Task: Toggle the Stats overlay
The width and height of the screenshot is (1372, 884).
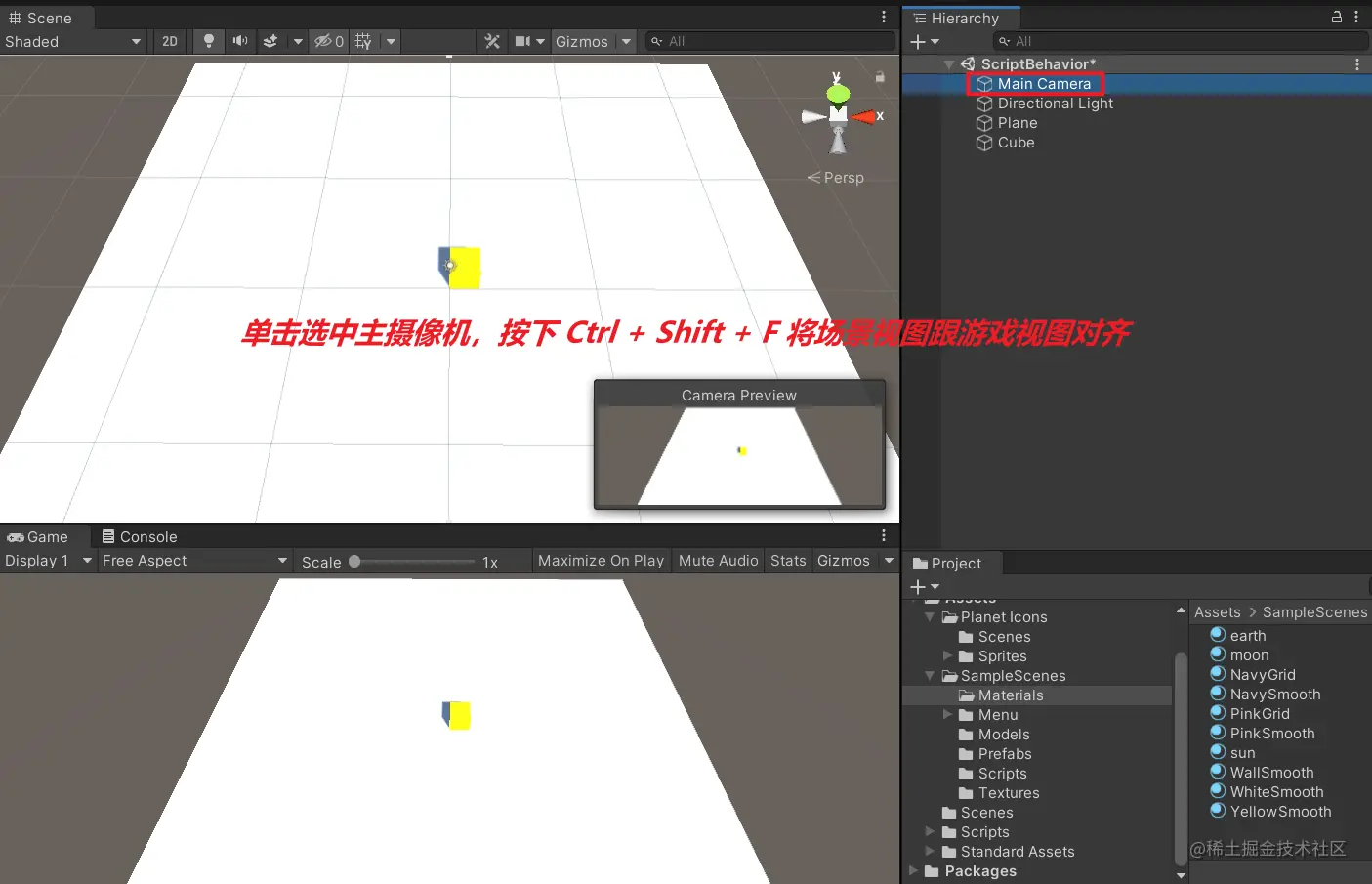Action: point(788,561)
